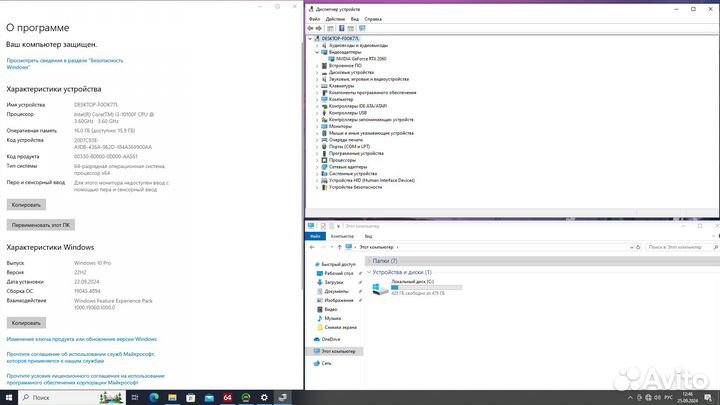
Task: Open Видео in navigation pane
Action: pos(331,309)
